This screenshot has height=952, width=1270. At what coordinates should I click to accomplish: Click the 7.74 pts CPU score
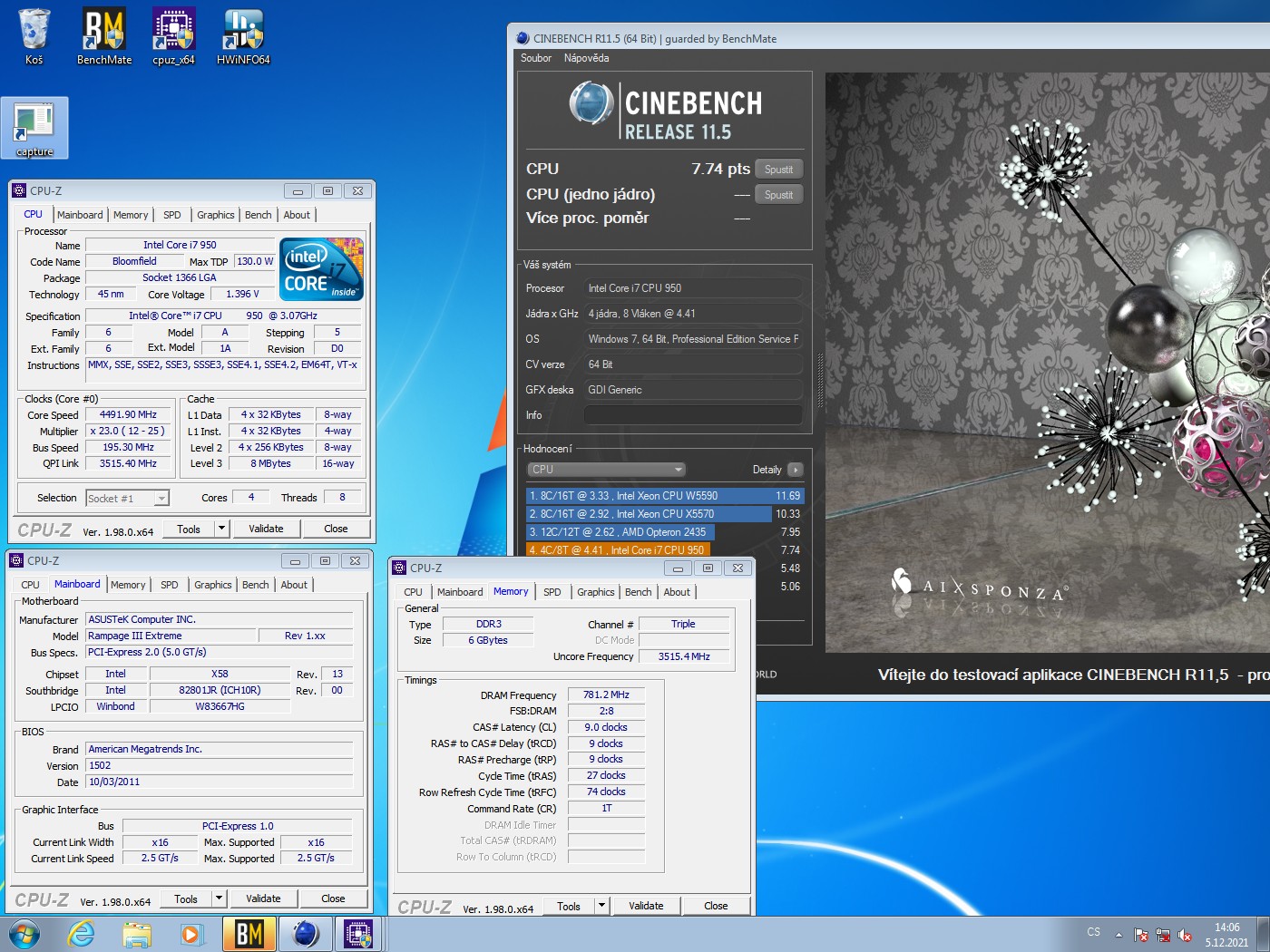tap(720, 169)
